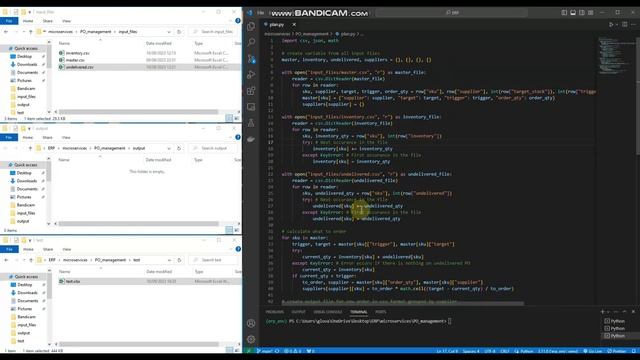This screenshot has width=640, height=360.
Task: Select undelivered.csv in input_files window
Action: pos(79,67)
